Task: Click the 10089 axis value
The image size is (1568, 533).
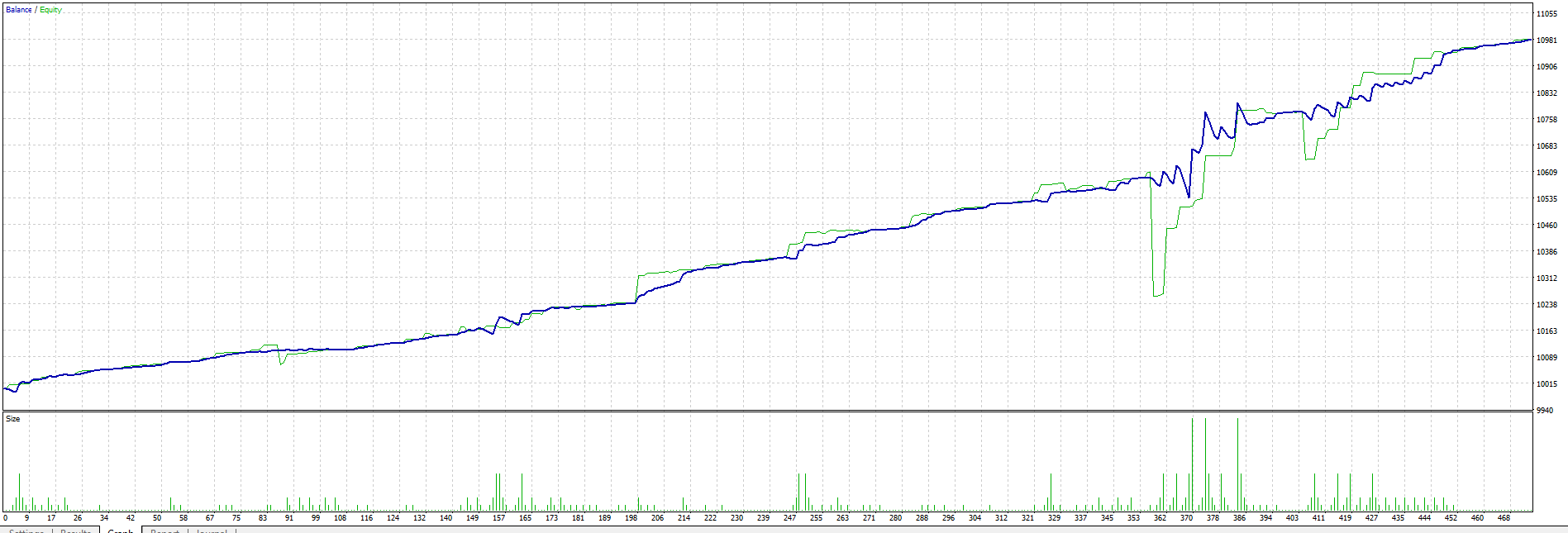Action: click(x=1547, y=357)
